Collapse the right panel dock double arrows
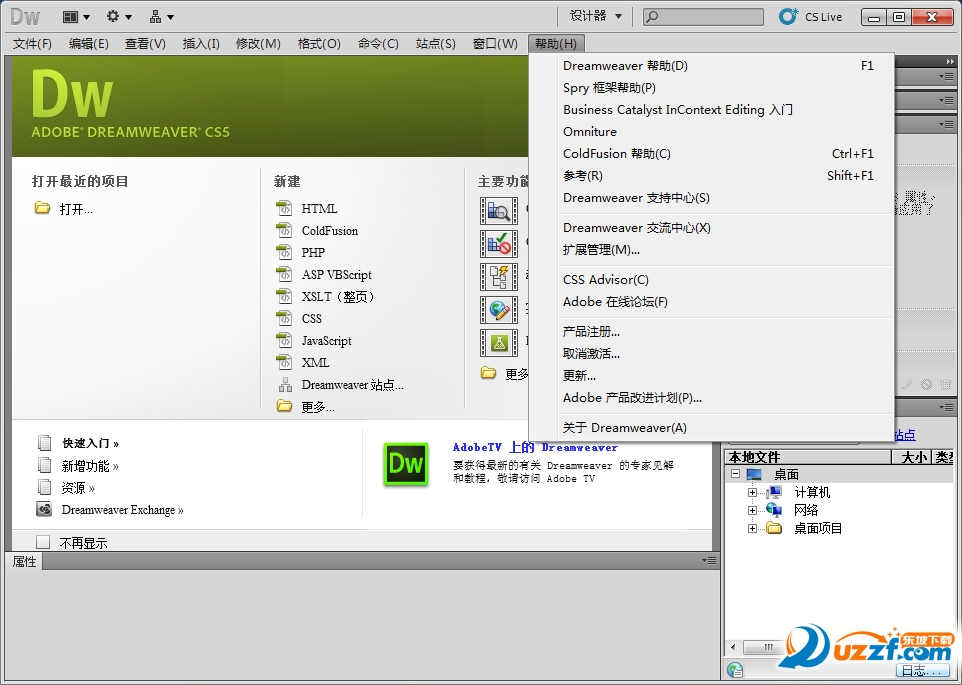The image size is (962, 685). tap(950, 61)
